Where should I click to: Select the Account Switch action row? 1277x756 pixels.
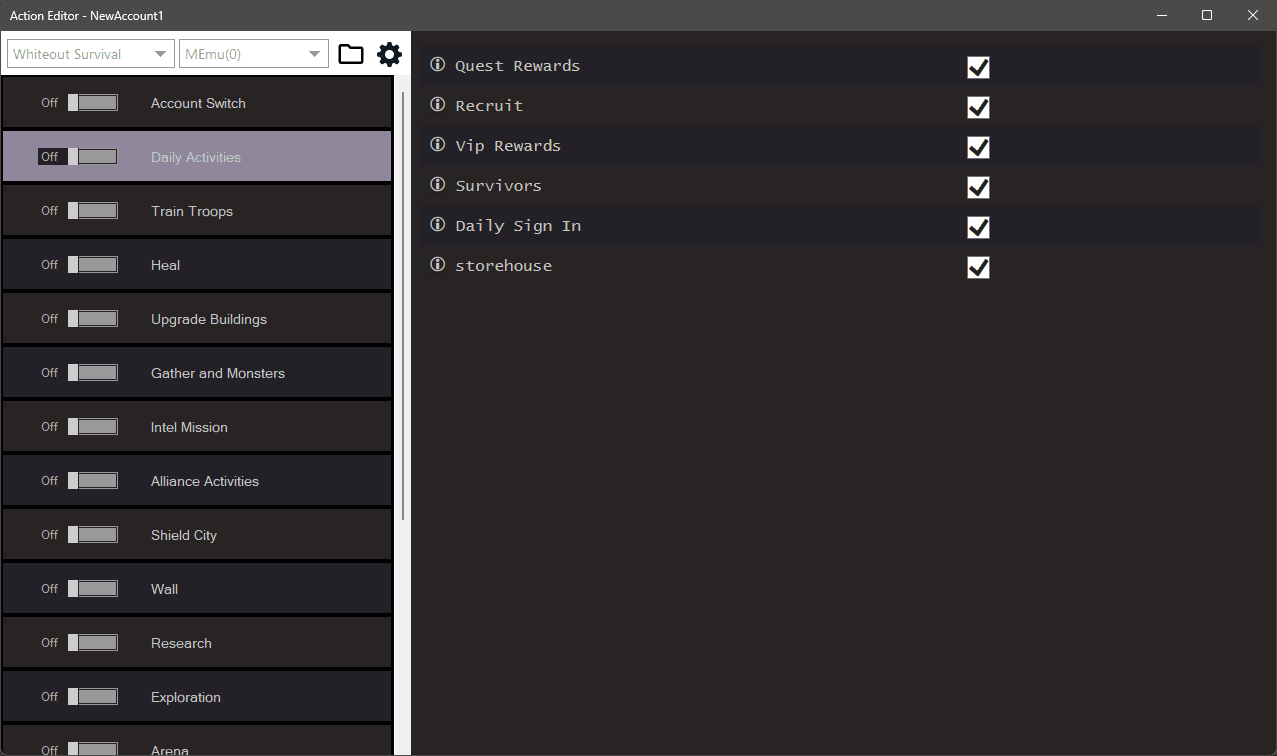pos(197,103)
